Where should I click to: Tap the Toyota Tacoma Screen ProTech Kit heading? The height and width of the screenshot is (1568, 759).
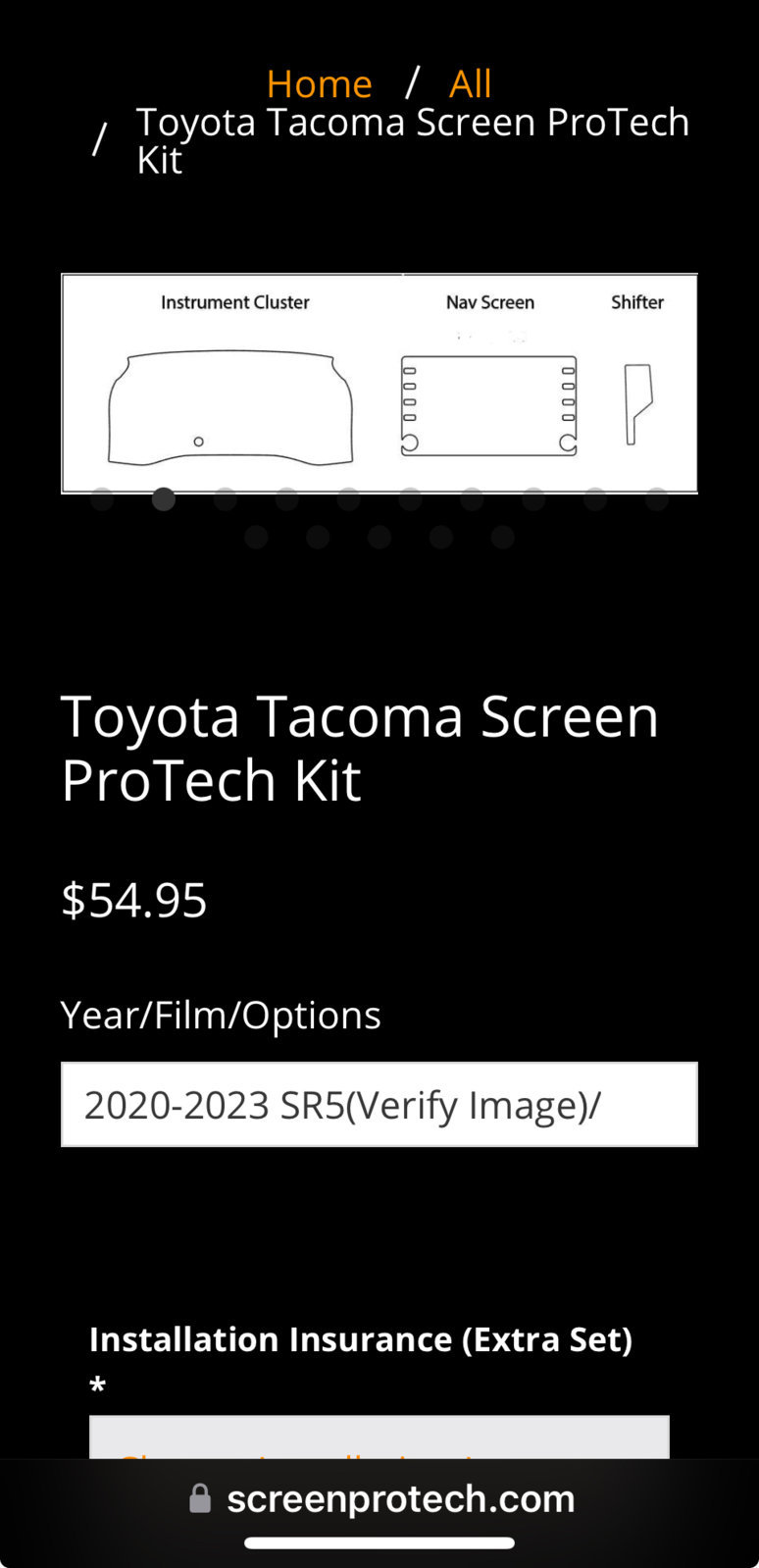[360, 748]
